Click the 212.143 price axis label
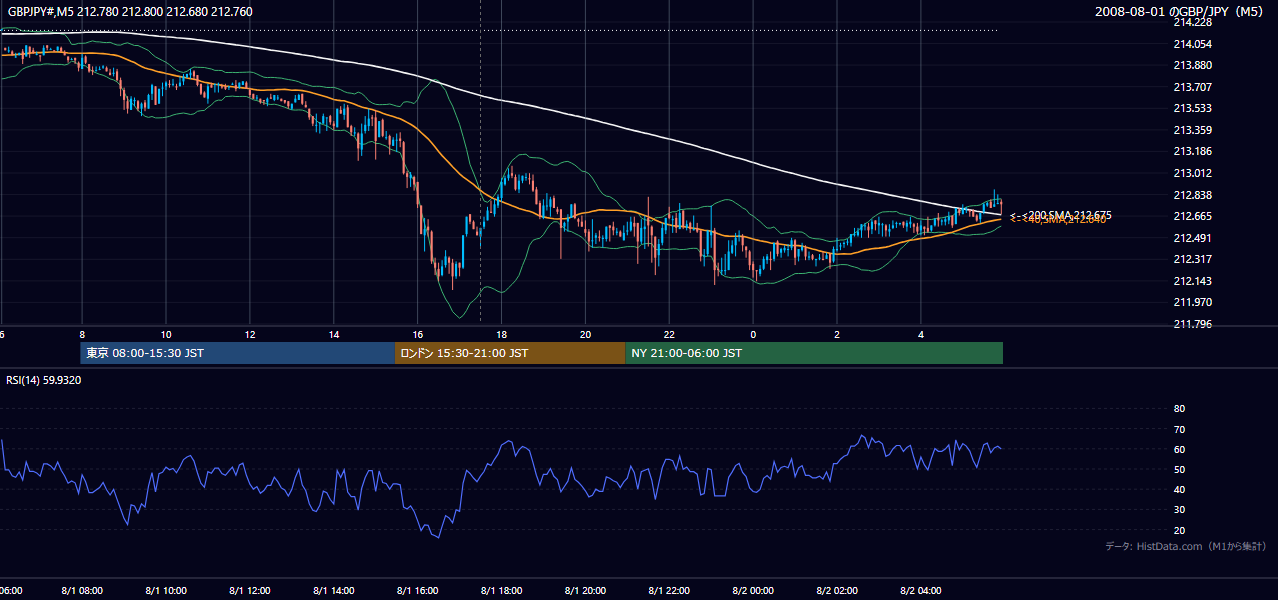Image resolution: width=1278 pixels, height=600 pixels. tap(1191, 281)
